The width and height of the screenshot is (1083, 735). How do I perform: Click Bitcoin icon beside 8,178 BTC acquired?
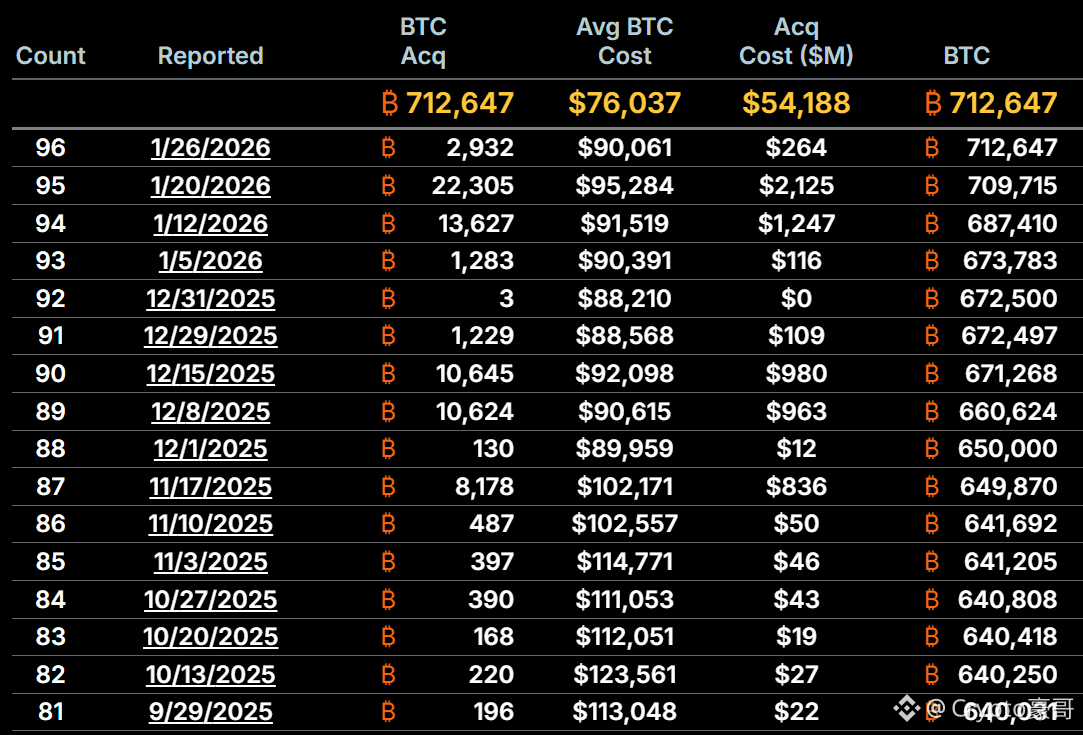(389, 487)
